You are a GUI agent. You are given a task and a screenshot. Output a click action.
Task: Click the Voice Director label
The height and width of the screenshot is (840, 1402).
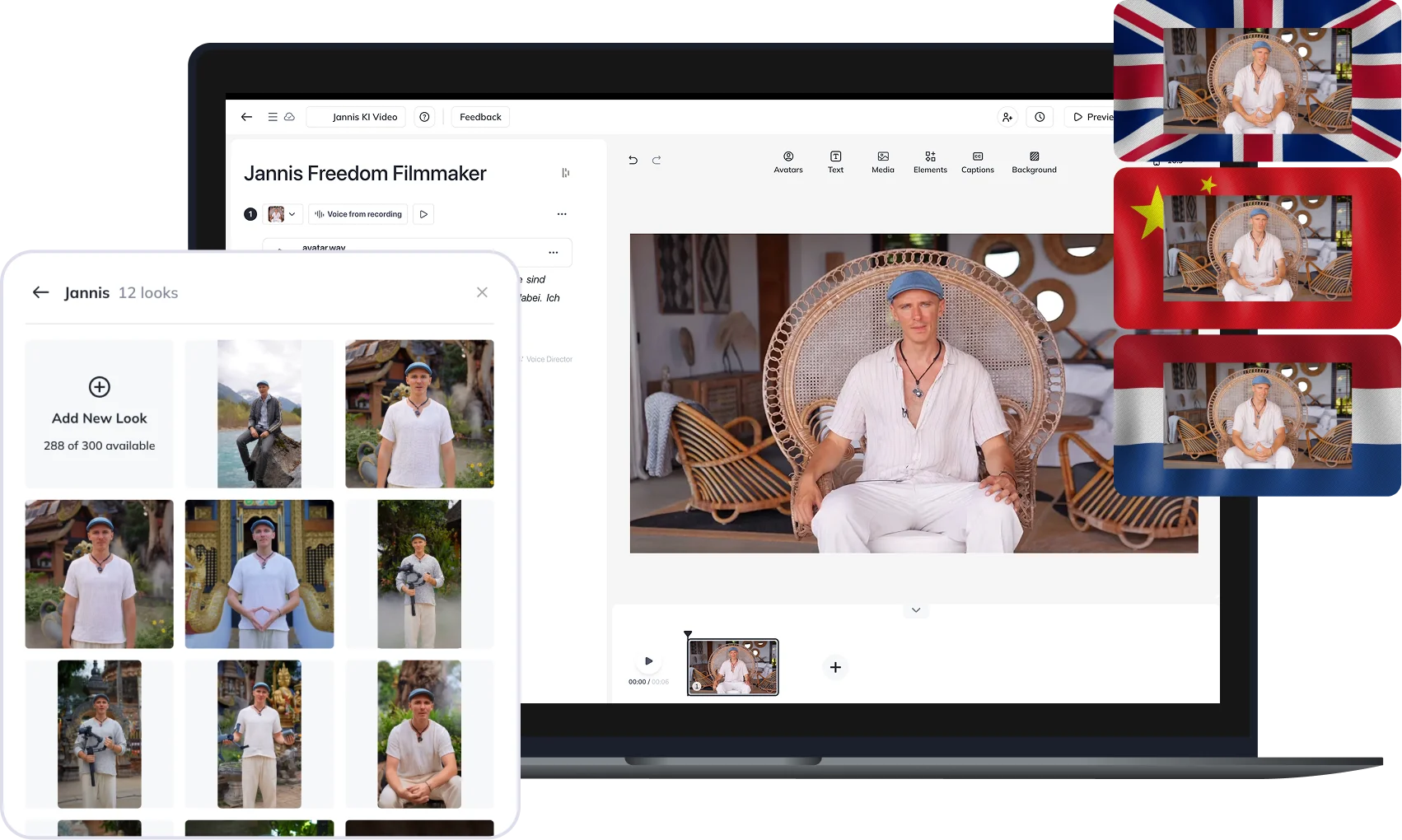coord(549,359)
